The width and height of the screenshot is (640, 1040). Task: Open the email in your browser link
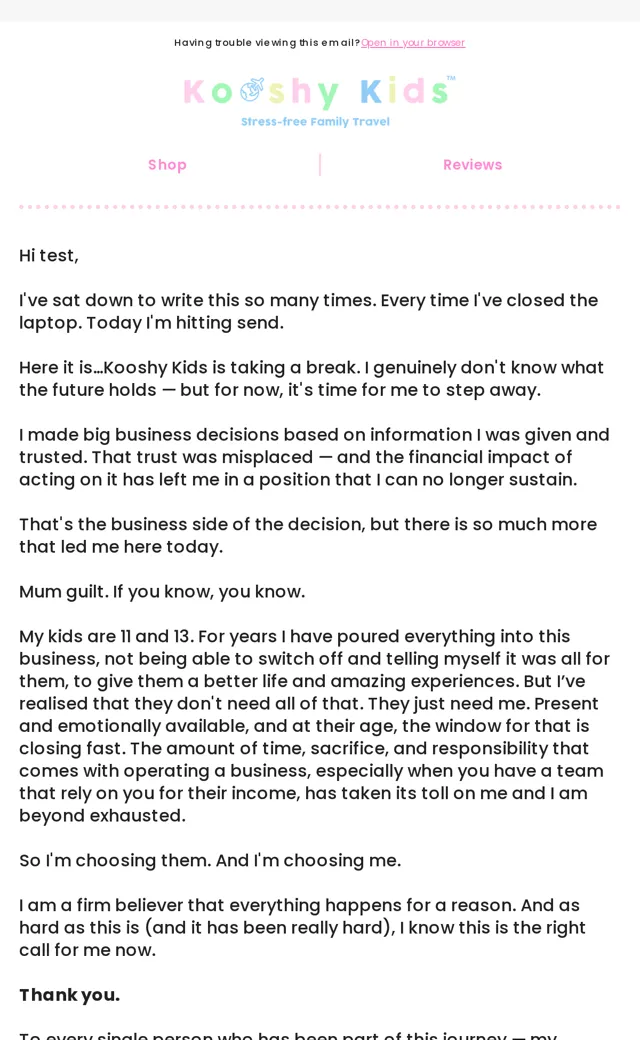[x=413, y=42]
